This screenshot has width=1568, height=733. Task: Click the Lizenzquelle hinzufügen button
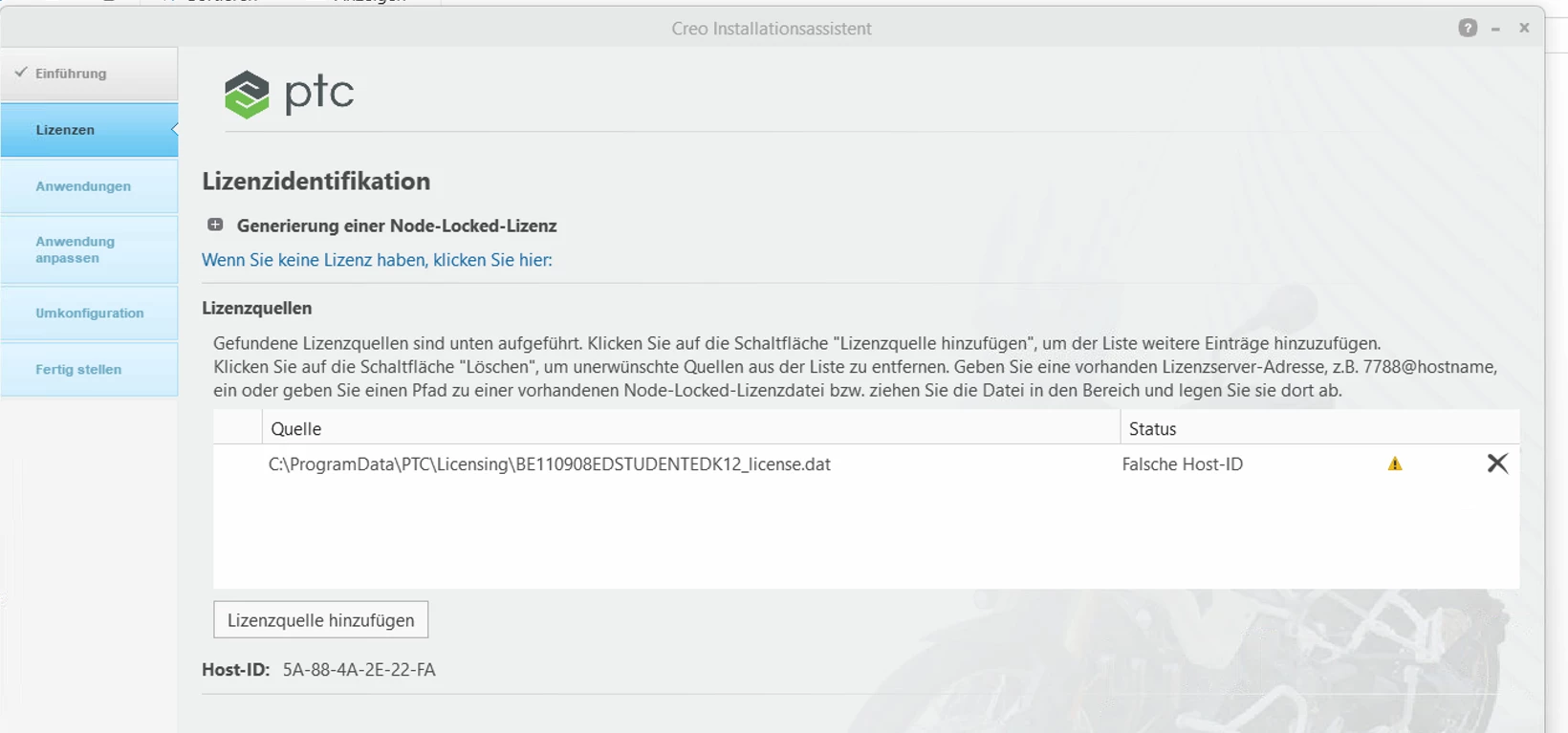320,620
